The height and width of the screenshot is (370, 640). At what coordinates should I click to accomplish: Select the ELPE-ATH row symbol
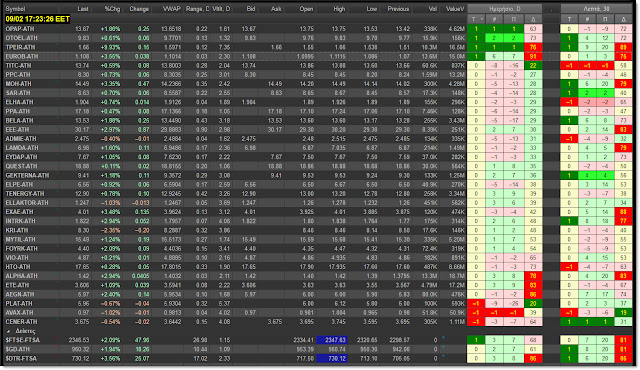19,184
